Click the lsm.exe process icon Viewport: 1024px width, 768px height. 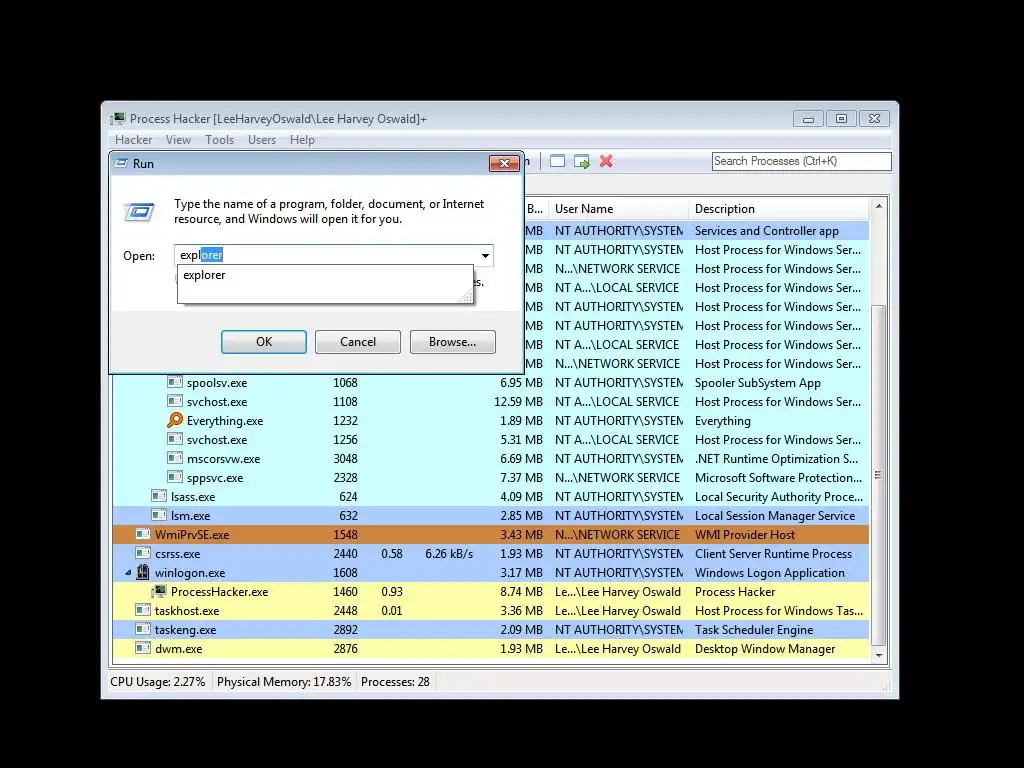click(159, 515)
